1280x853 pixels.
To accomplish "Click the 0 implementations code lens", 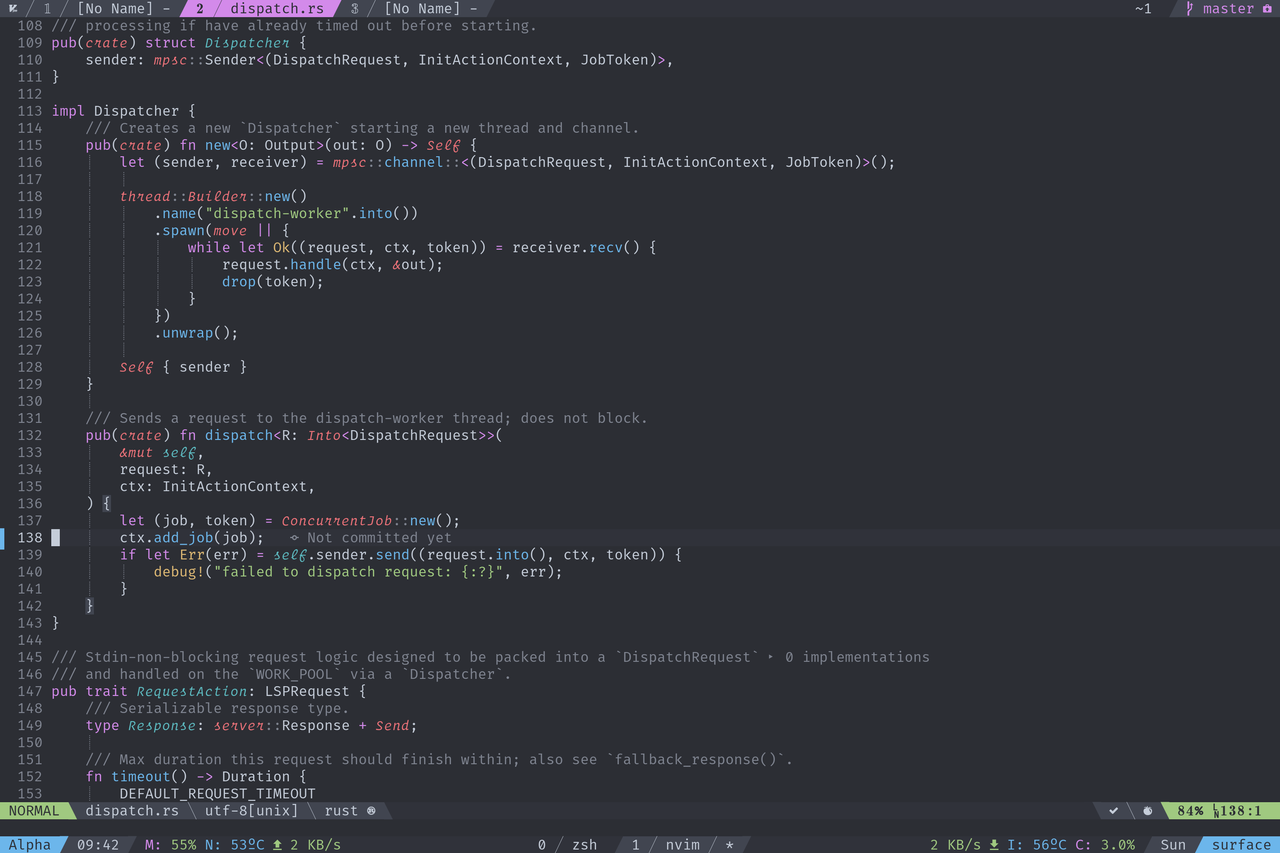I will point(857,657).
